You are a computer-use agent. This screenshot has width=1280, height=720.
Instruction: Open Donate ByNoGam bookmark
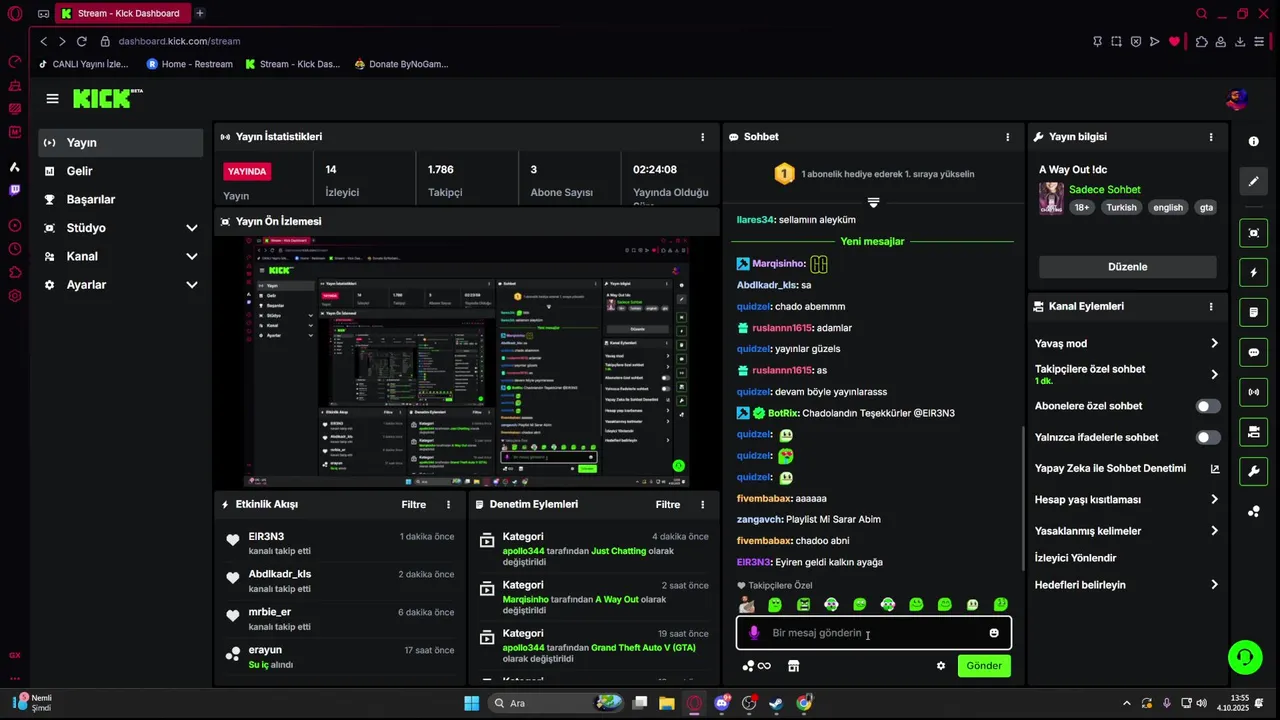tap(401, 64)
